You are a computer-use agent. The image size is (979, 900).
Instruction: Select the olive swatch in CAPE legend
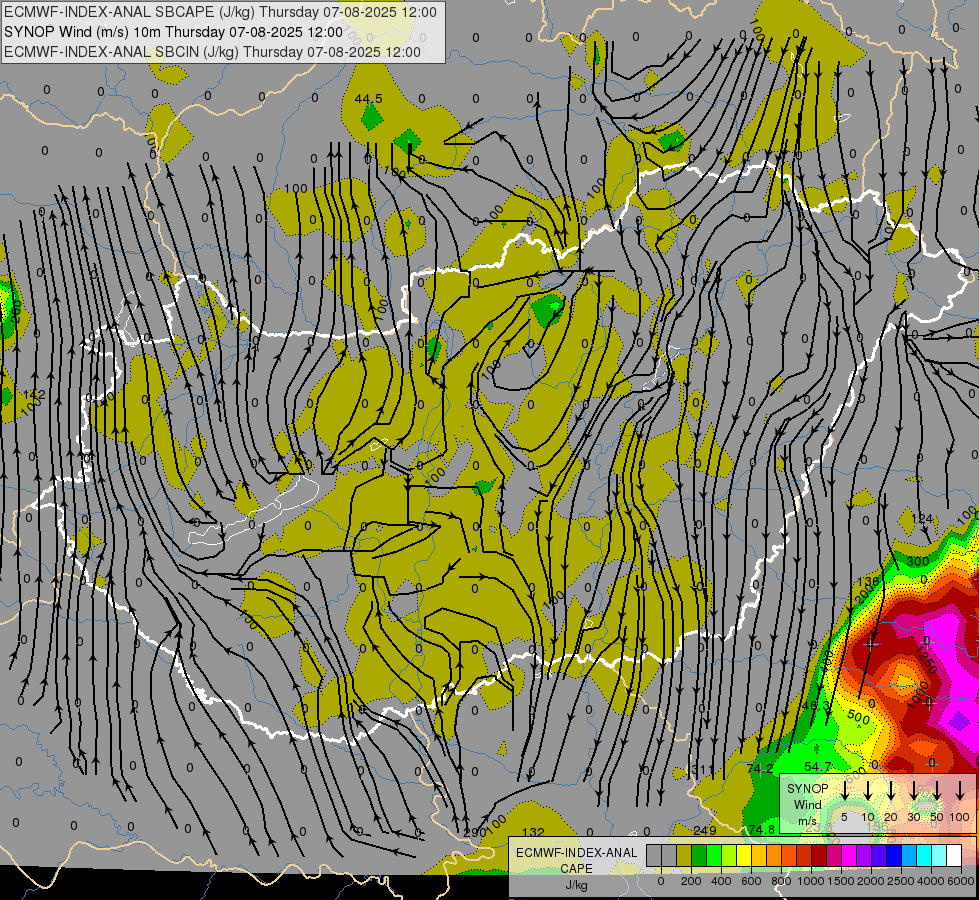click(684, 856)
